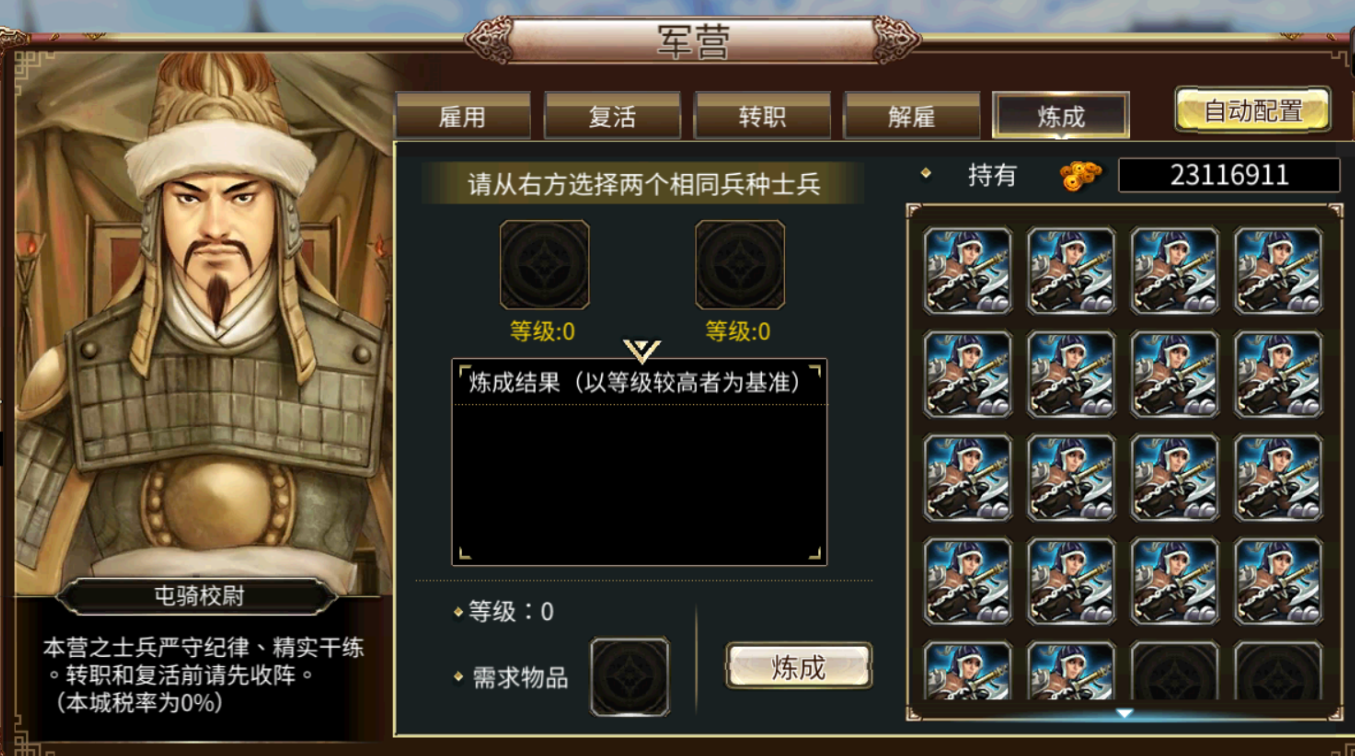Select the first soldier in the fourth row

pos(968,582)
